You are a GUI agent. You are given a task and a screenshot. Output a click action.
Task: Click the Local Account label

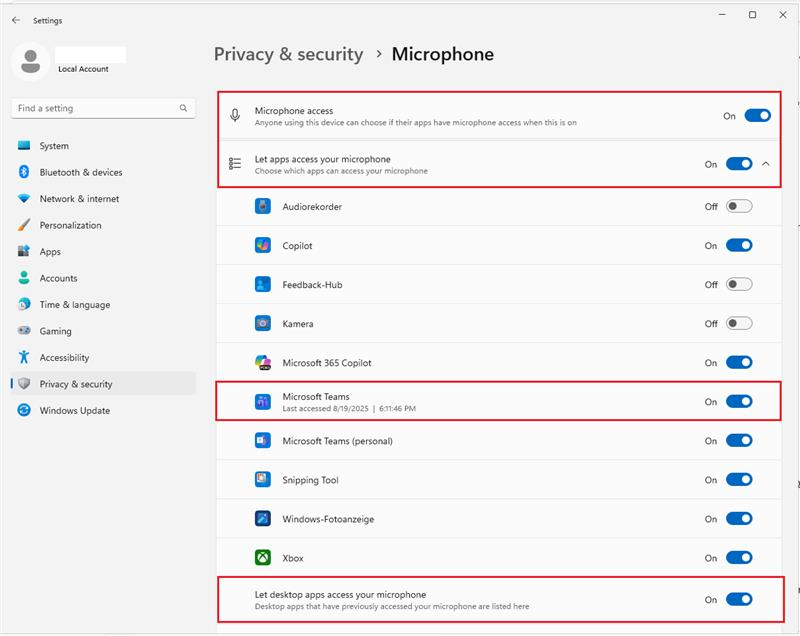click(x=83, y=69)
